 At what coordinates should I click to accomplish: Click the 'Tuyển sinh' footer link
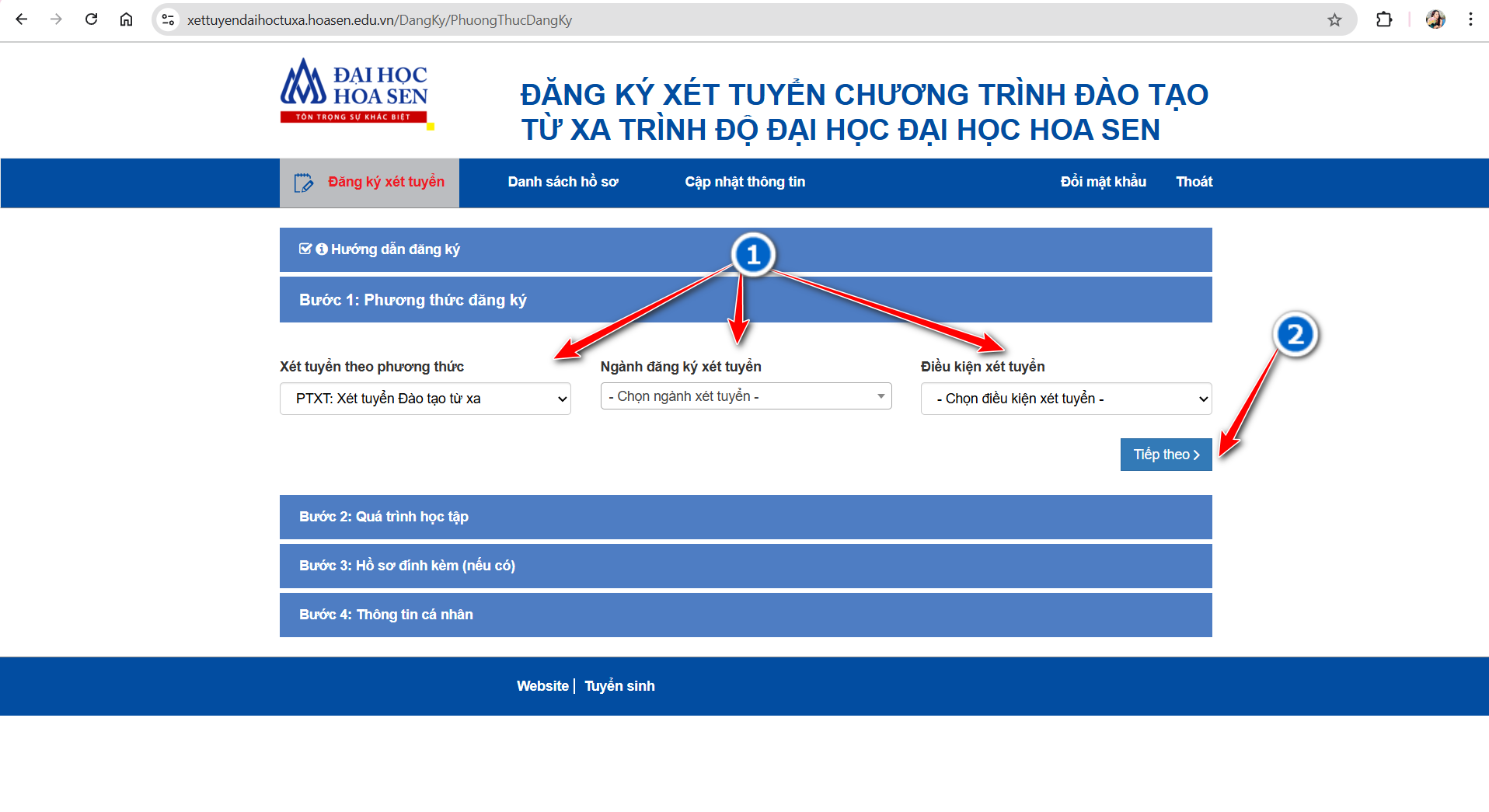619,686
